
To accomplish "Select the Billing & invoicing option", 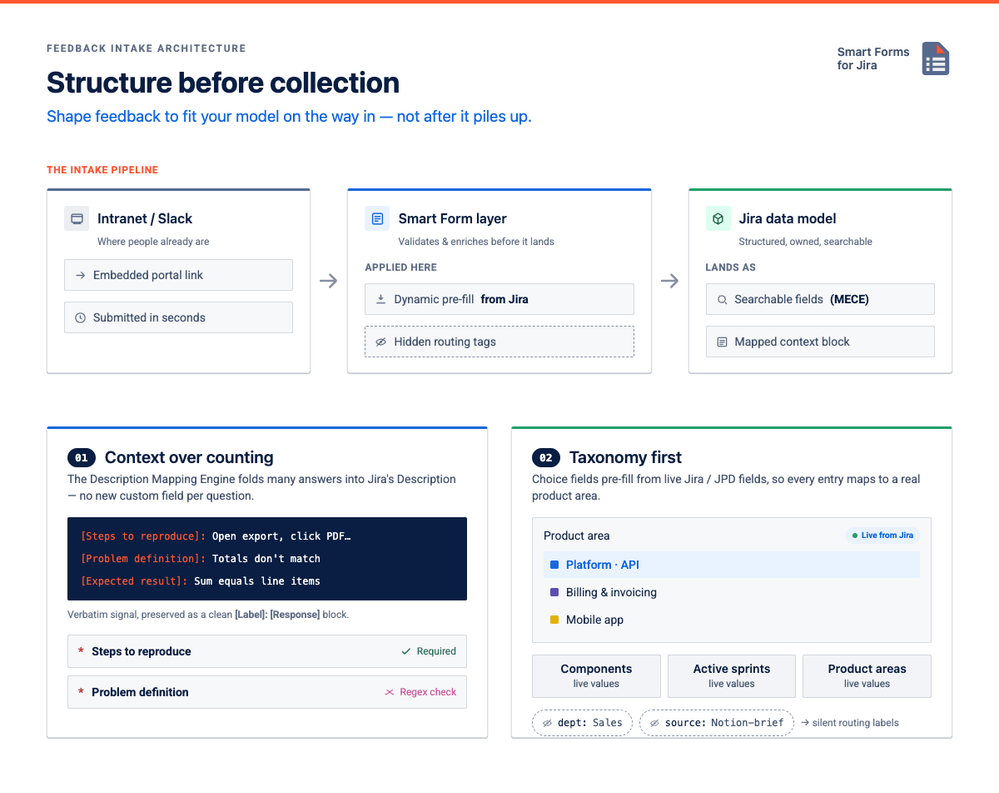I will click(x=731, y=592).
